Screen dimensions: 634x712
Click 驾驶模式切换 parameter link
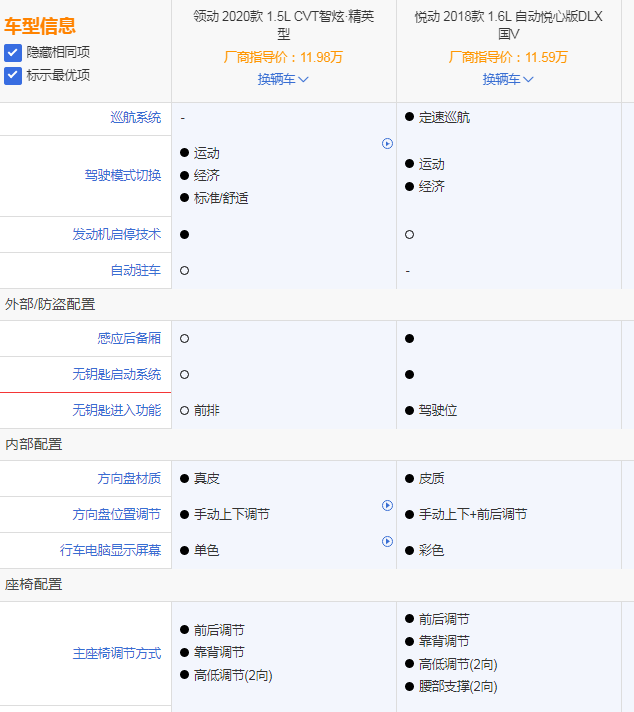122,176
